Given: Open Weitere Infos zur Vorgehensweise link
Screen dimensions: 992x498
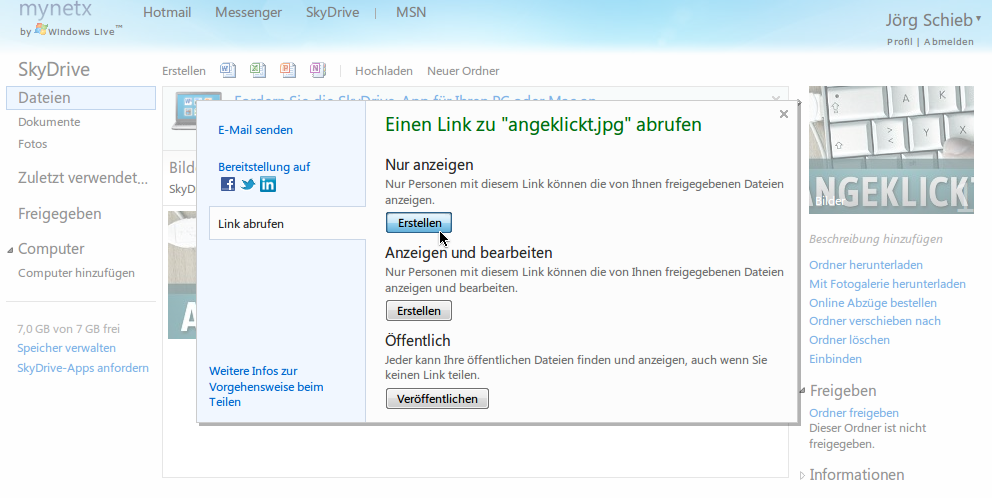Looking at the screenshot, I should point(266,387).
